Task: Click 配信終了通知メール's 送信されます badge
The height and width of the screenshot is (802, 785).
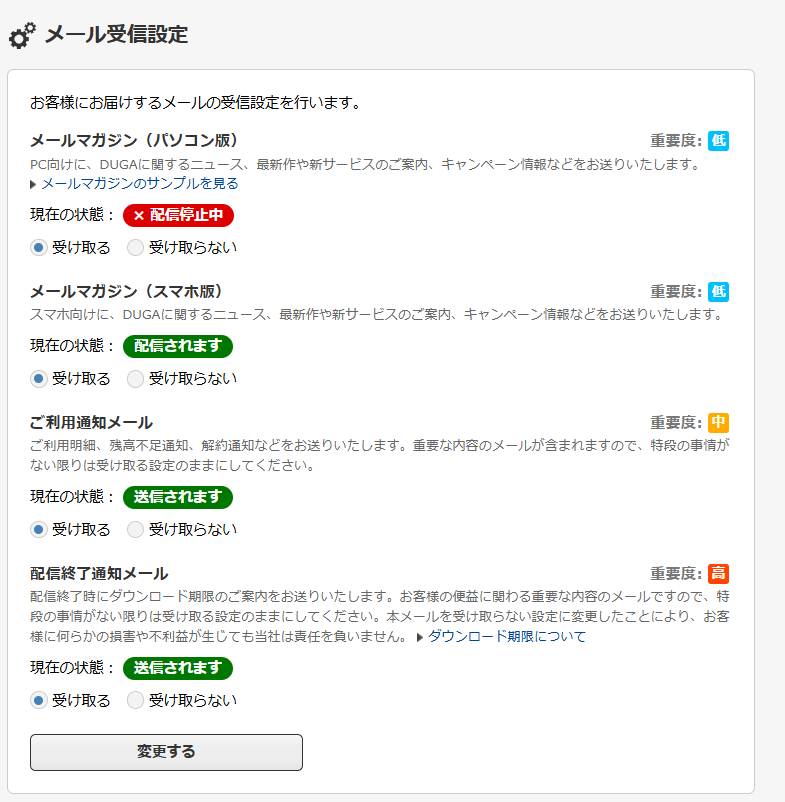Action: (x=178, y=668)
